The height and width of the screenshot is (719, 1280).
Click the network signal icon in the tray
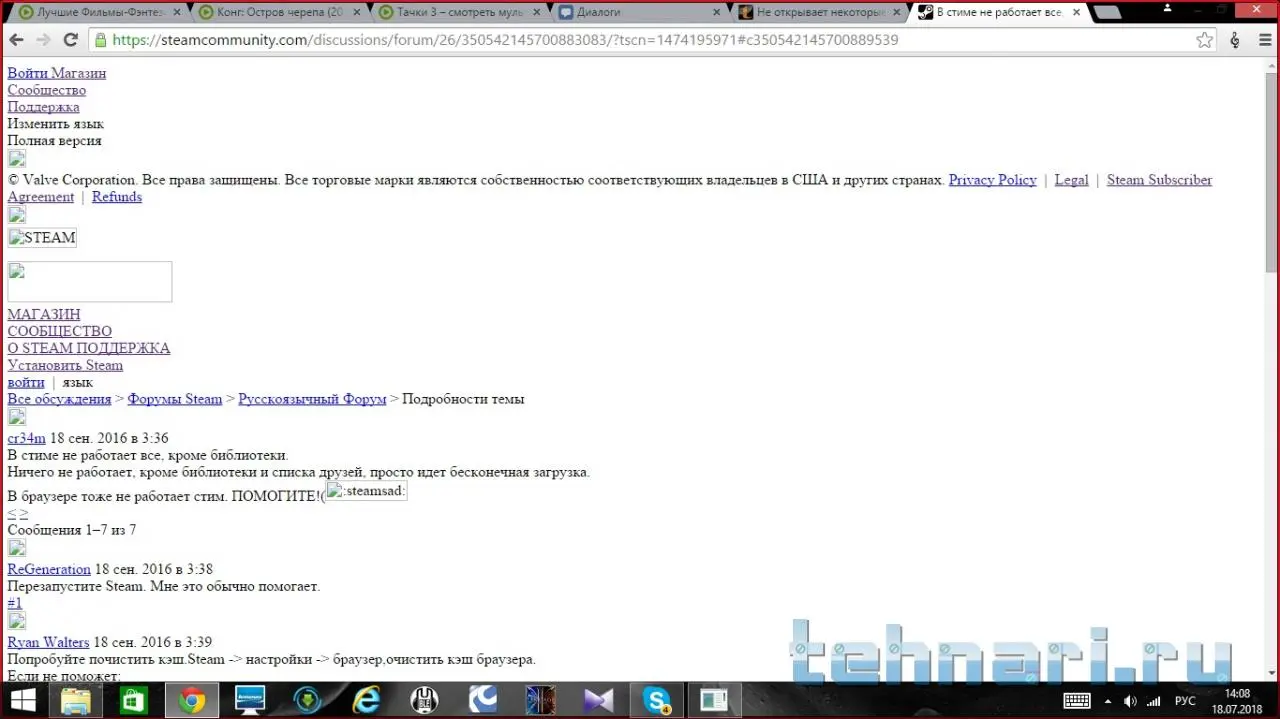pyautogui.click(x=1154, y=700)
